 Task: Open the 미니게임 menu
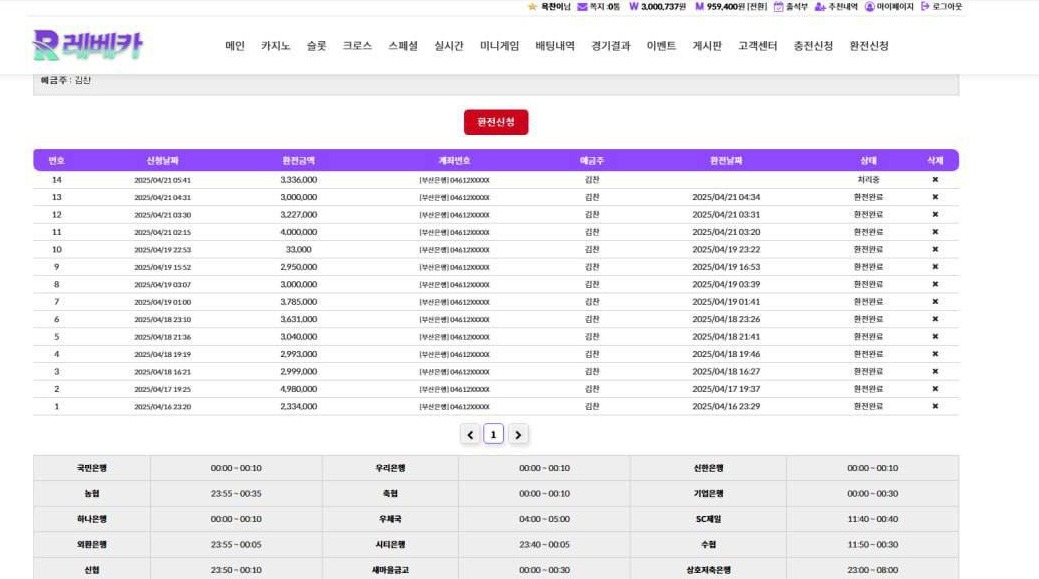click(499, 46)
